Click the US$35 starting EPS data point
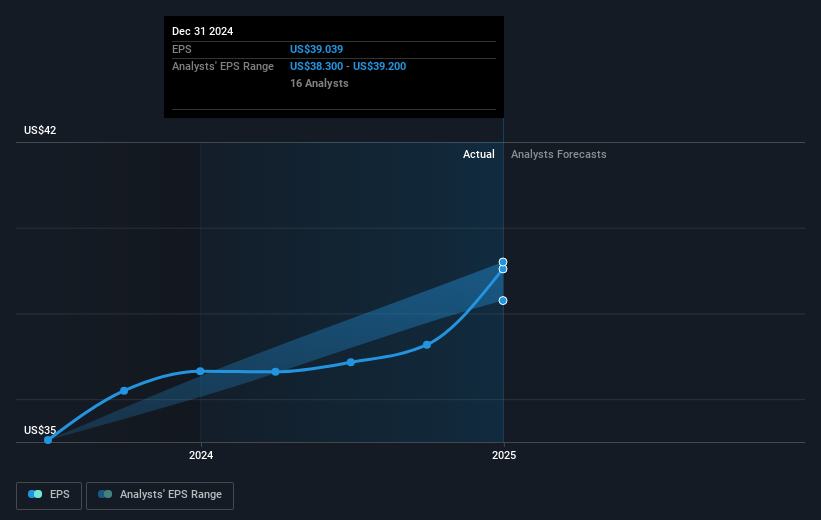This screenshot has height=520, width=821. (48, 440)
